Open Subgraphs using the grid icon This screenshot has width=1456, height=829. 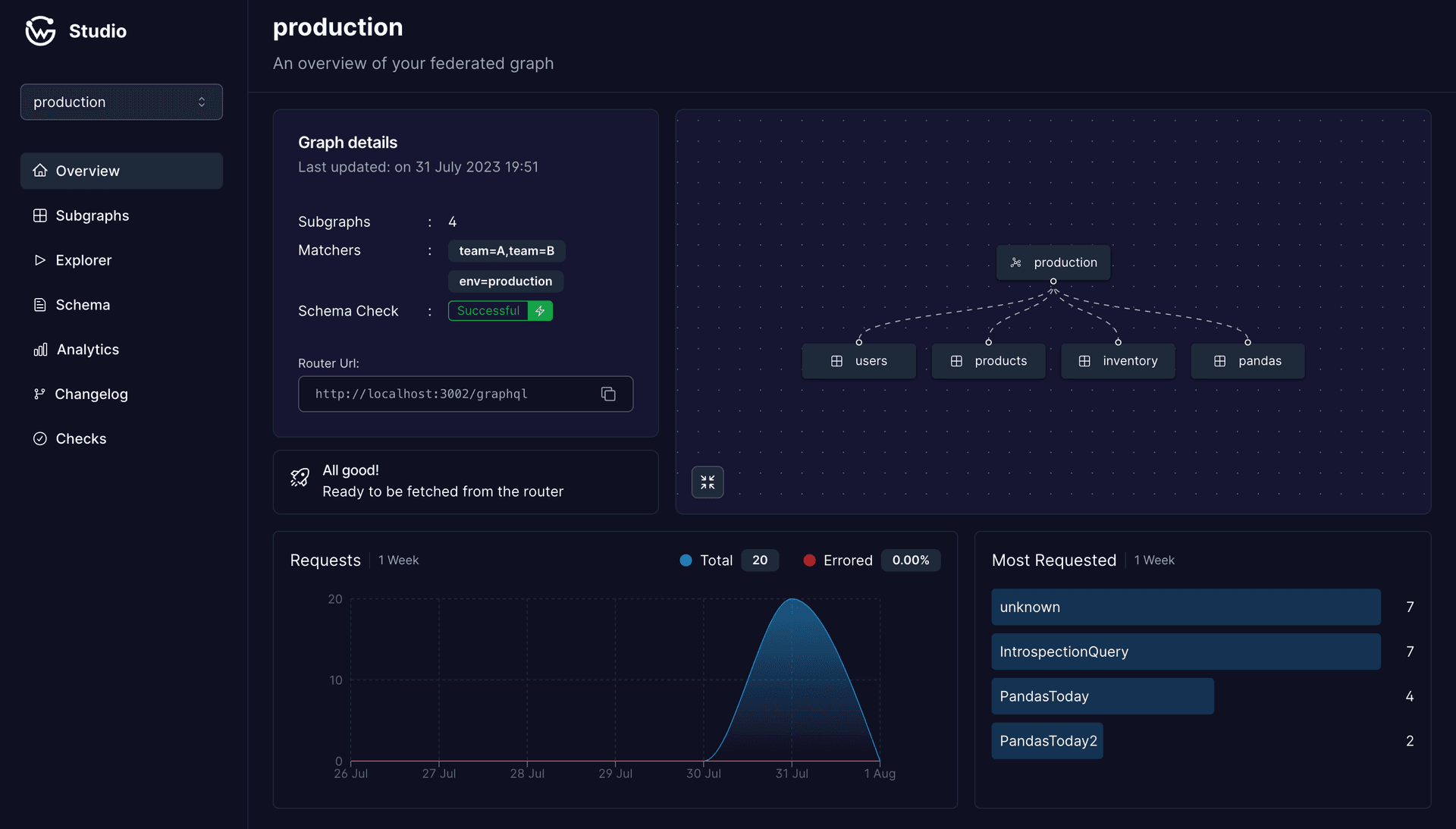[40, 215]
